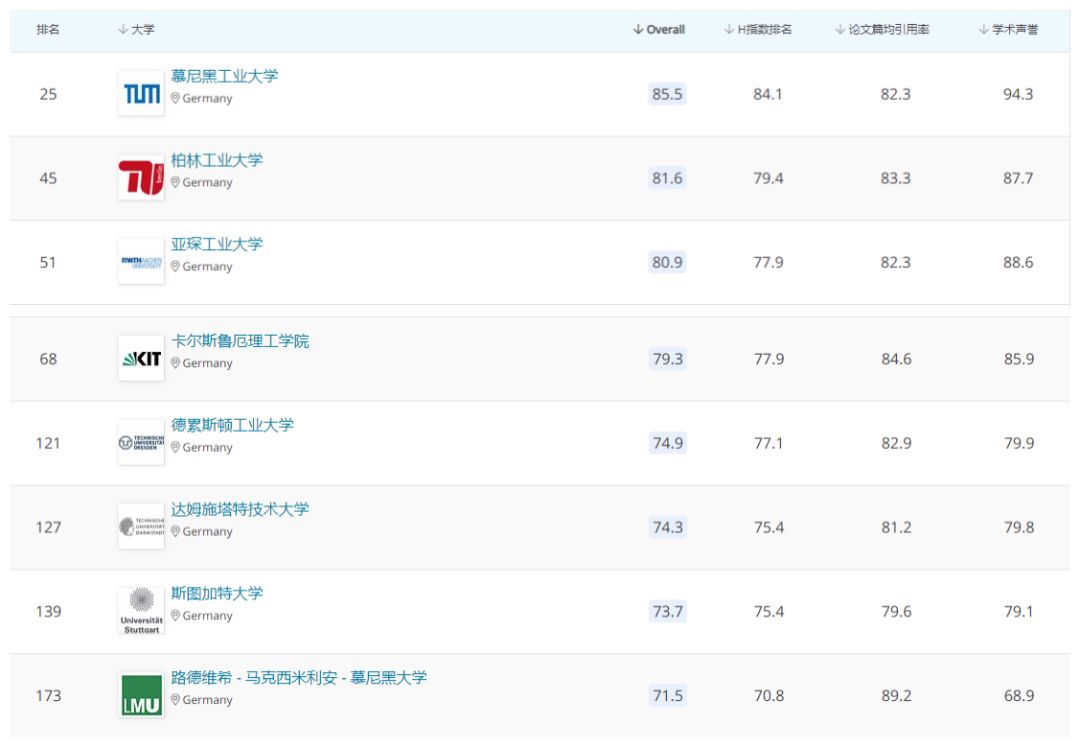Sort the table by 论文篇均引用率 column
This screenshot has width=1080, height=747.
coord(882,29)
